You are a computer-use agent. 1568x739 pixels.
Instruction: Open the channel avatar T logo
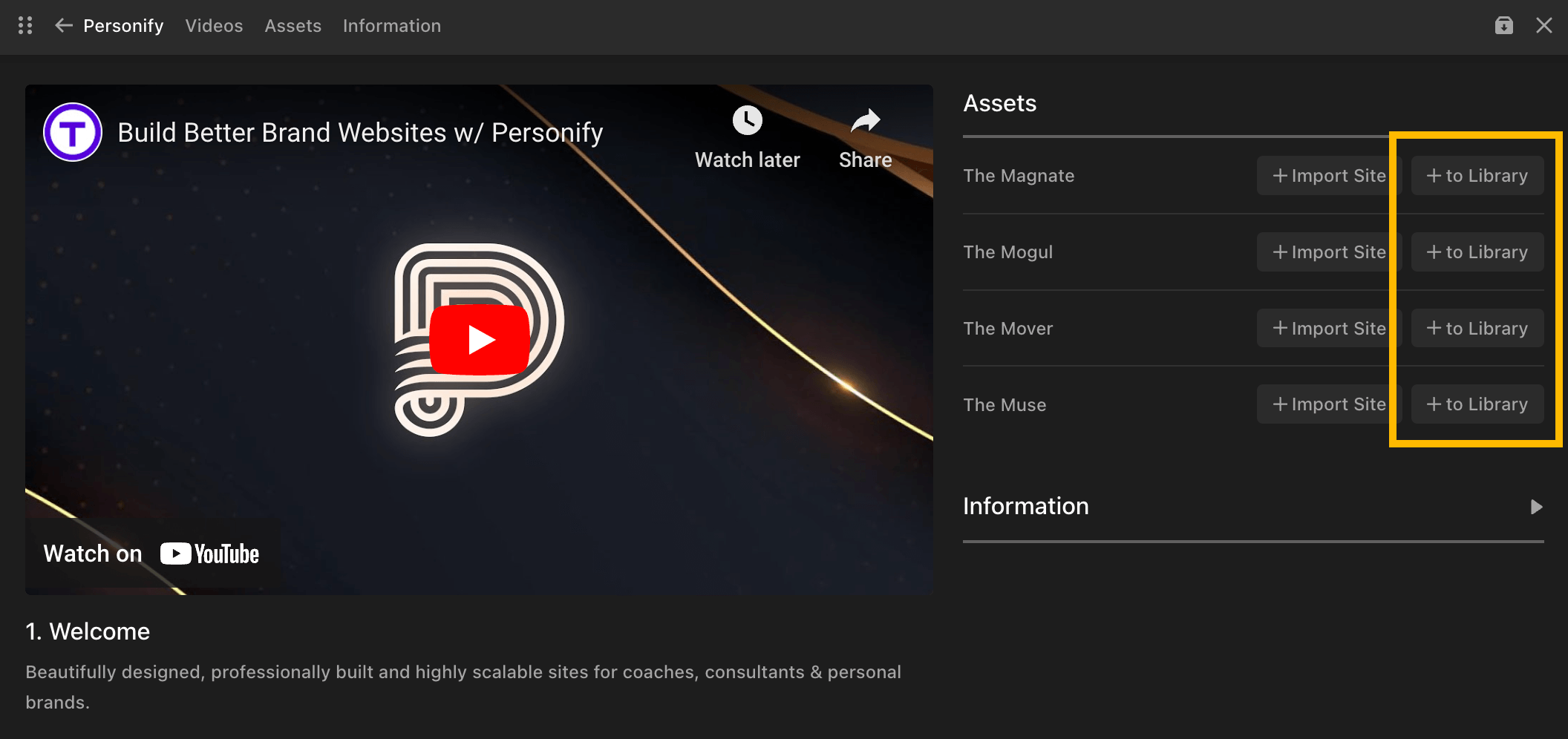(73, 132)
